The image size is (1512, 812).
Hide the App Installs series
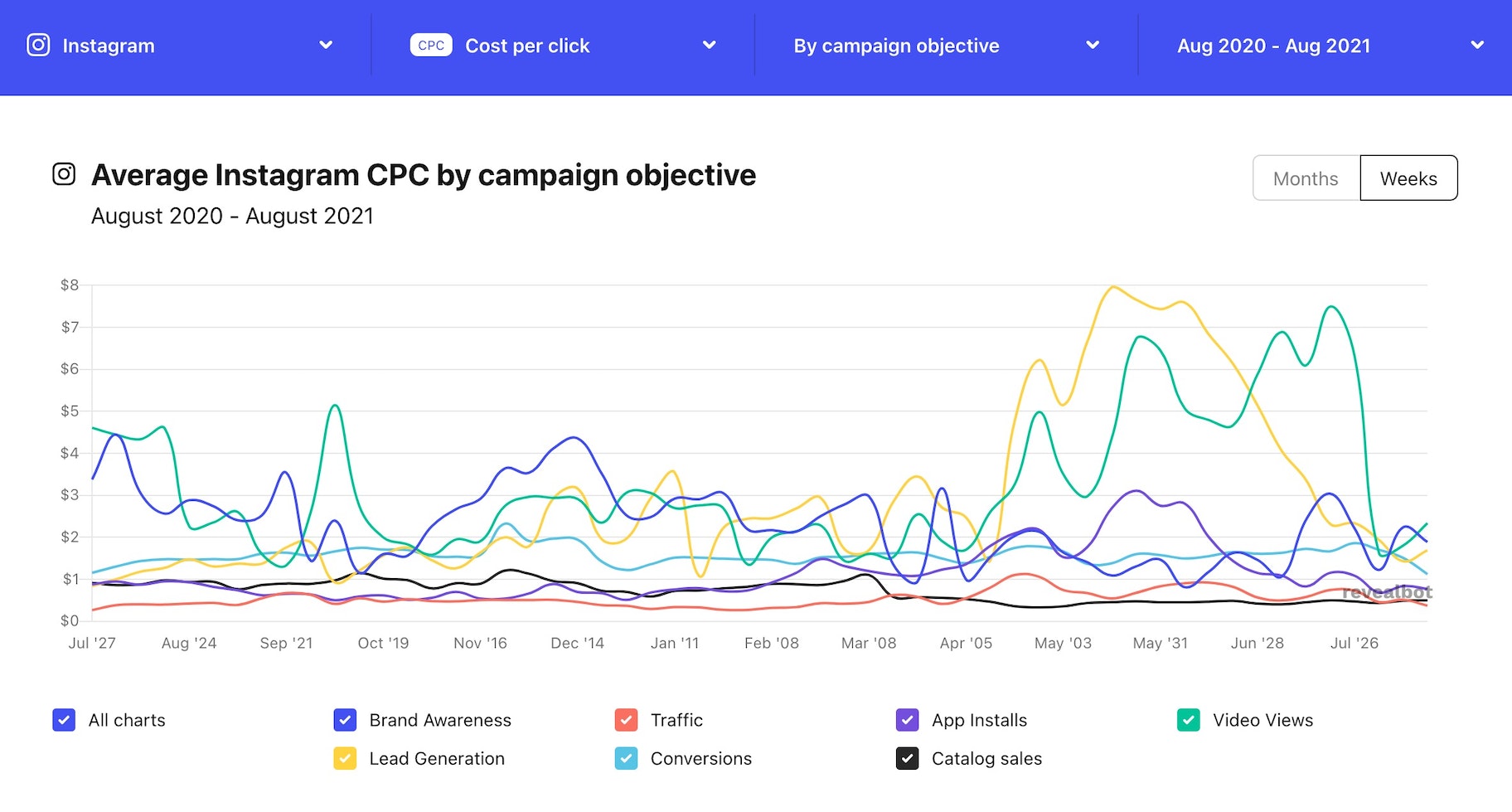point(907,720)
